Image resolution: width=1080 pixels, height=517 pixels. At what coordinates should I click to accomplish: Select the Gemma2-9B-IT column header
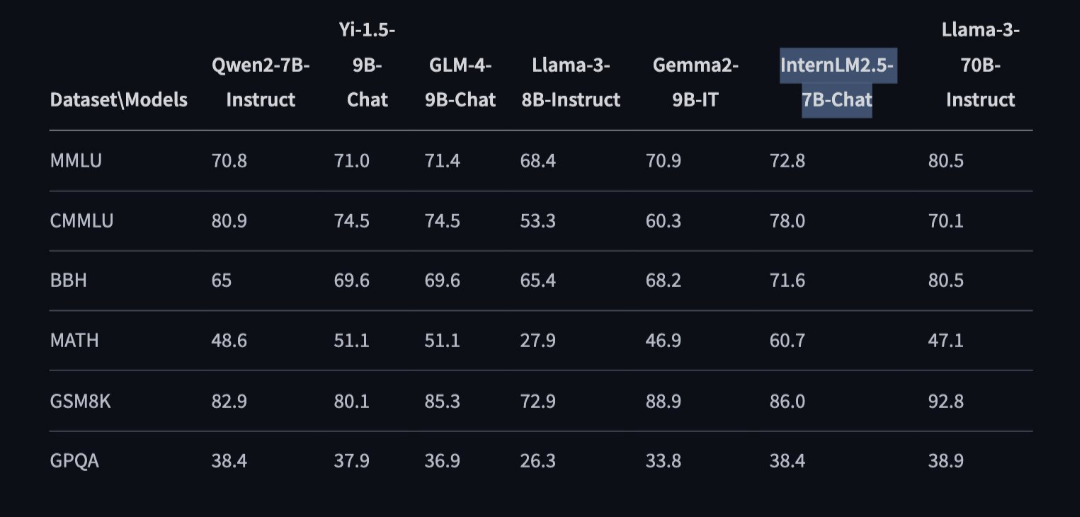point(696,83)
